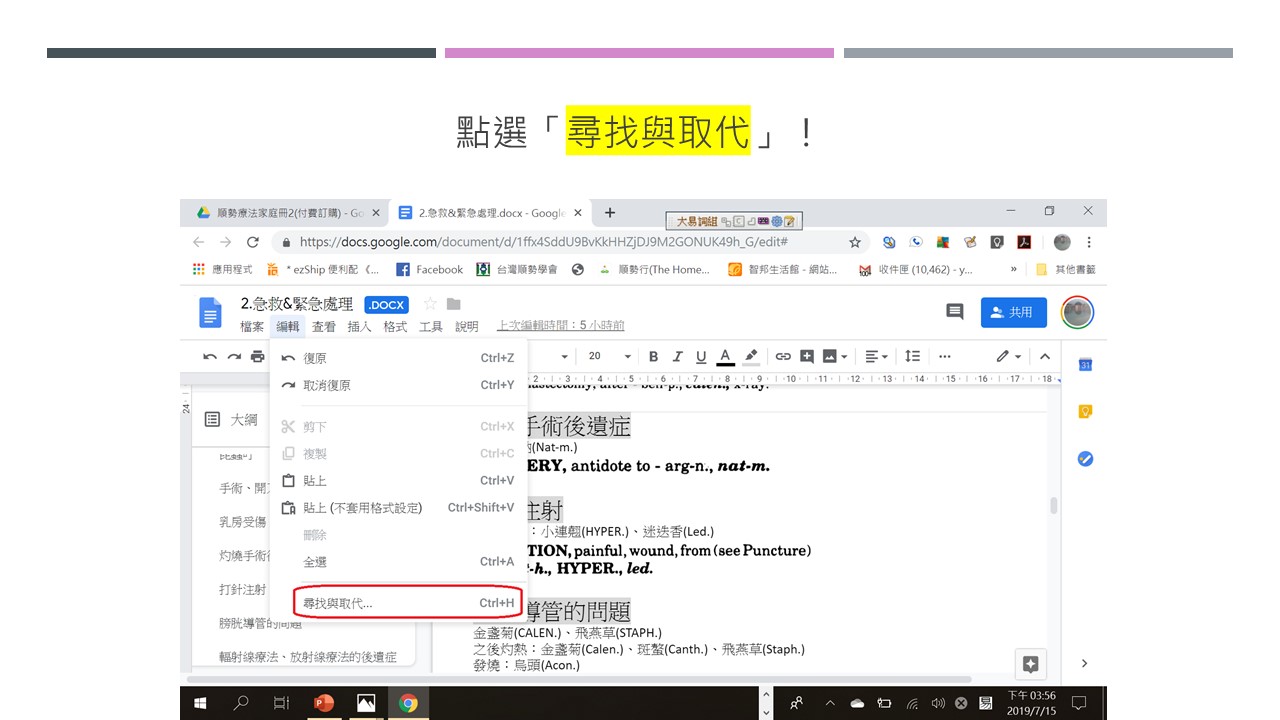Open the Facebook bookmark
Screen dimensions: 1280x720
[430, 269]
